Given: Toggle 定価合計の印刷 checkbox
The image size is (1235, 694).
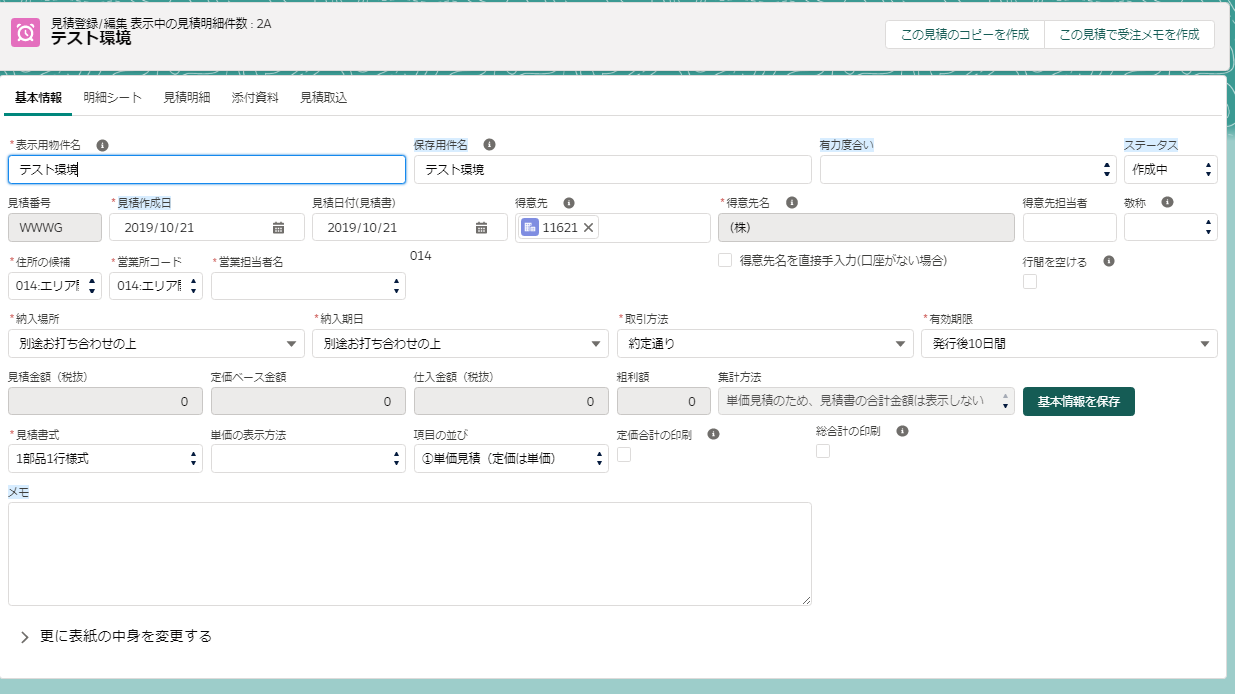Looking at the screenshot, I should pos(624,455).
